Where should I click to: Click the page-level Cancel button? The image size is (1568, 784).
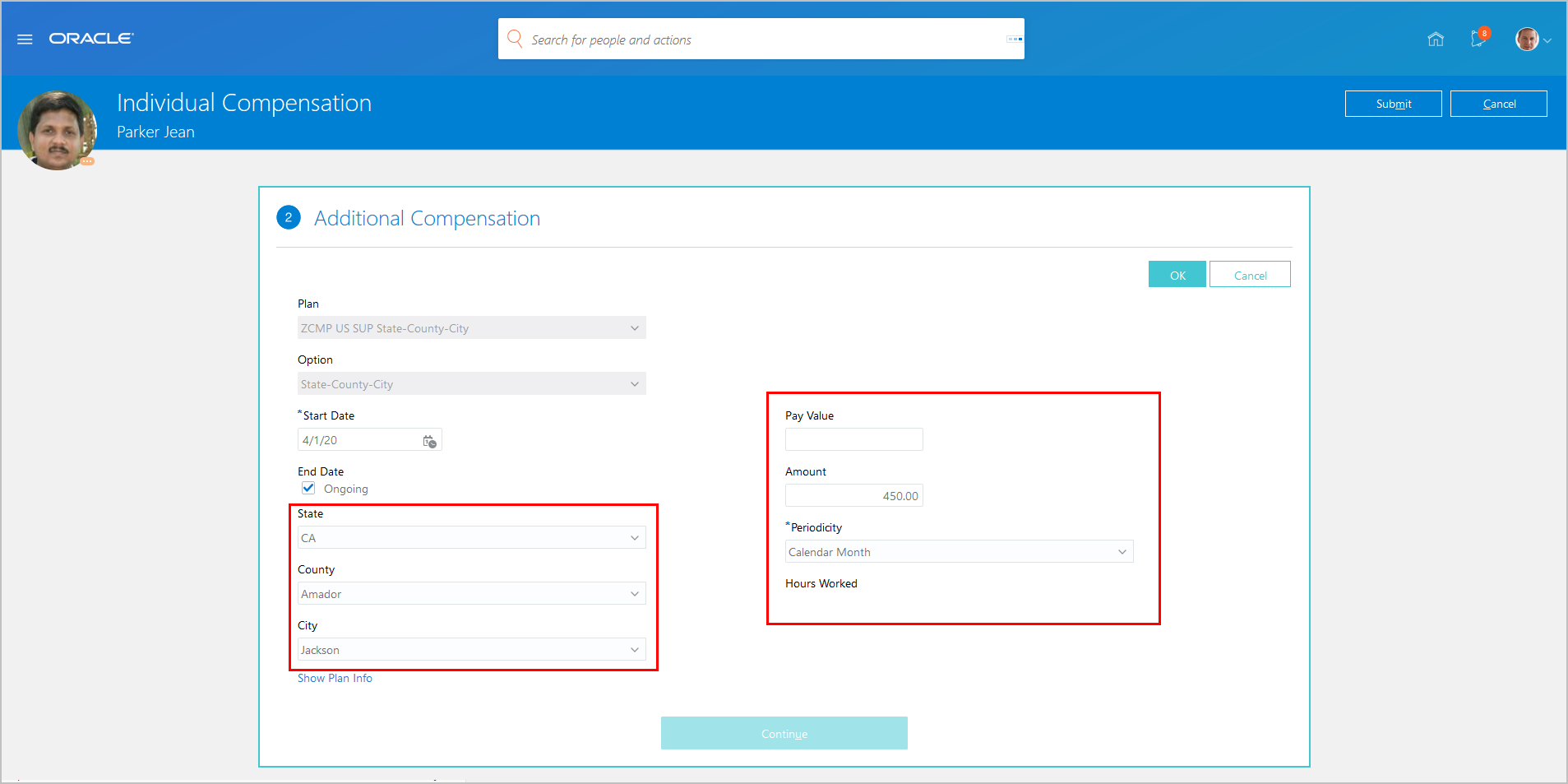(x=1499, y=104)
